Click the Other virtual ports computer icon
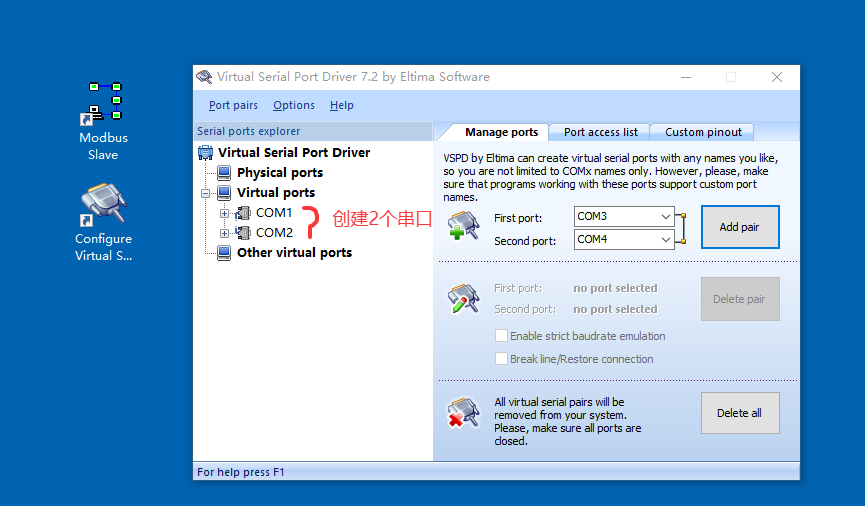The image size is (865, 506). [x=224, y=253]
